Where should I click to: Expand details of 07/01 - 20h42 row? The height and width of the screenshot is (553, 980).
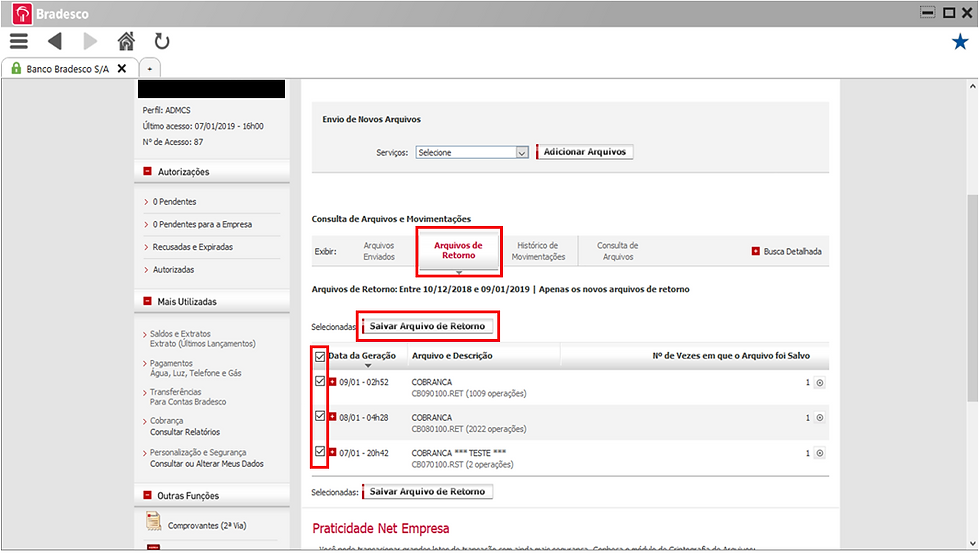[x=332, y=452]
